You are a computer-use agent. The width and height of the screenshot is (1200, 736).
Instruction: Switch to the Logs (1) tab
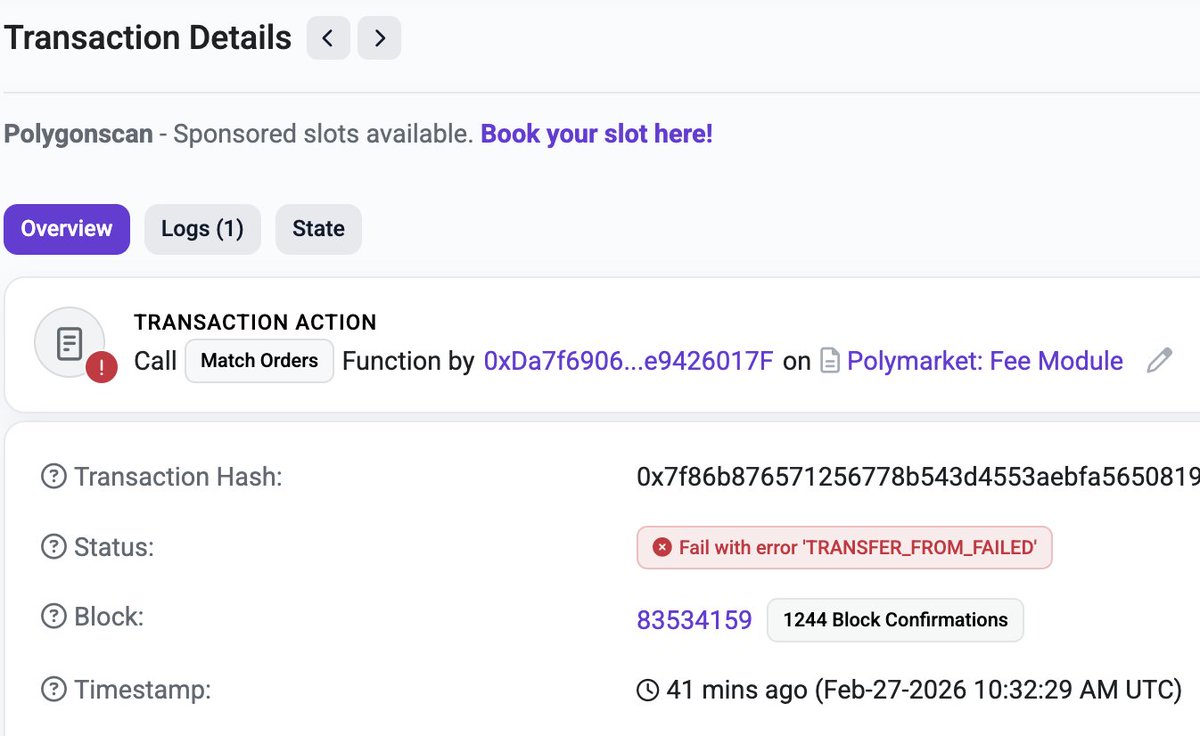202,229
